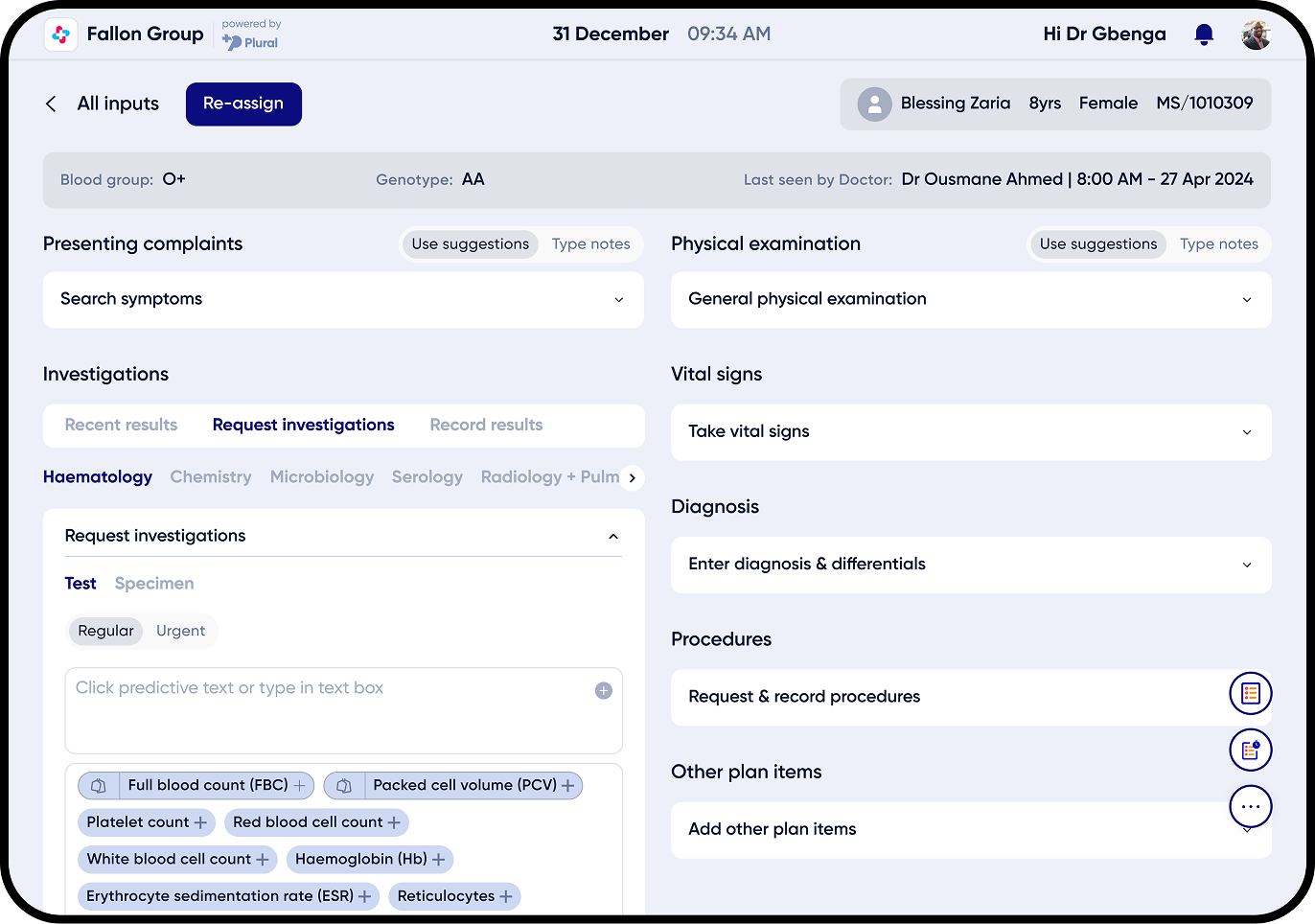Image resolution: width=1315 pixels, height=924 pixels.
Task: Open the Enter diagnosis & differentials dropdown
Action: click(970, 565)
